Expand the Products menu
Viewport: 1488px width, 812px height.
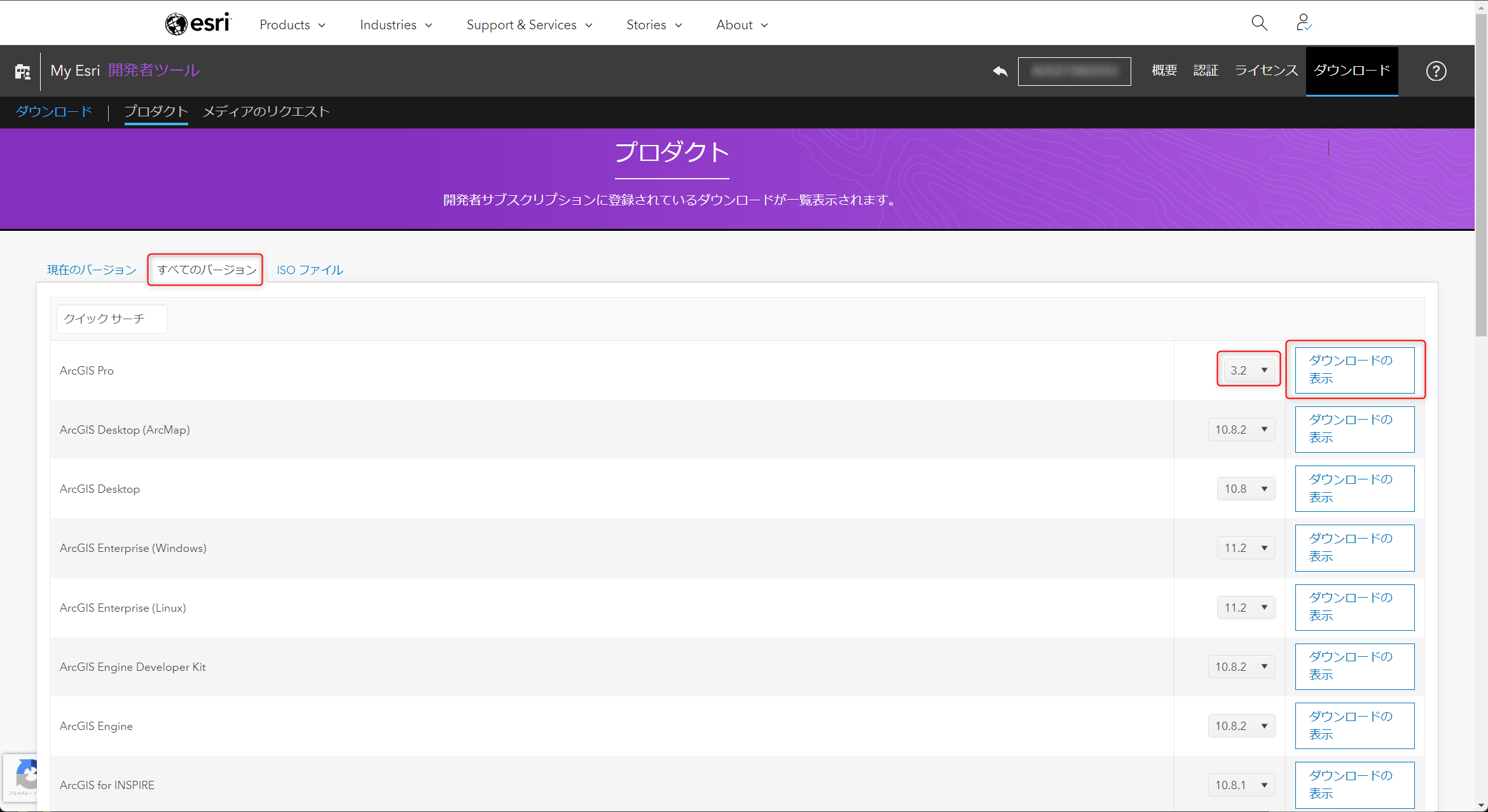coord(293,25)
